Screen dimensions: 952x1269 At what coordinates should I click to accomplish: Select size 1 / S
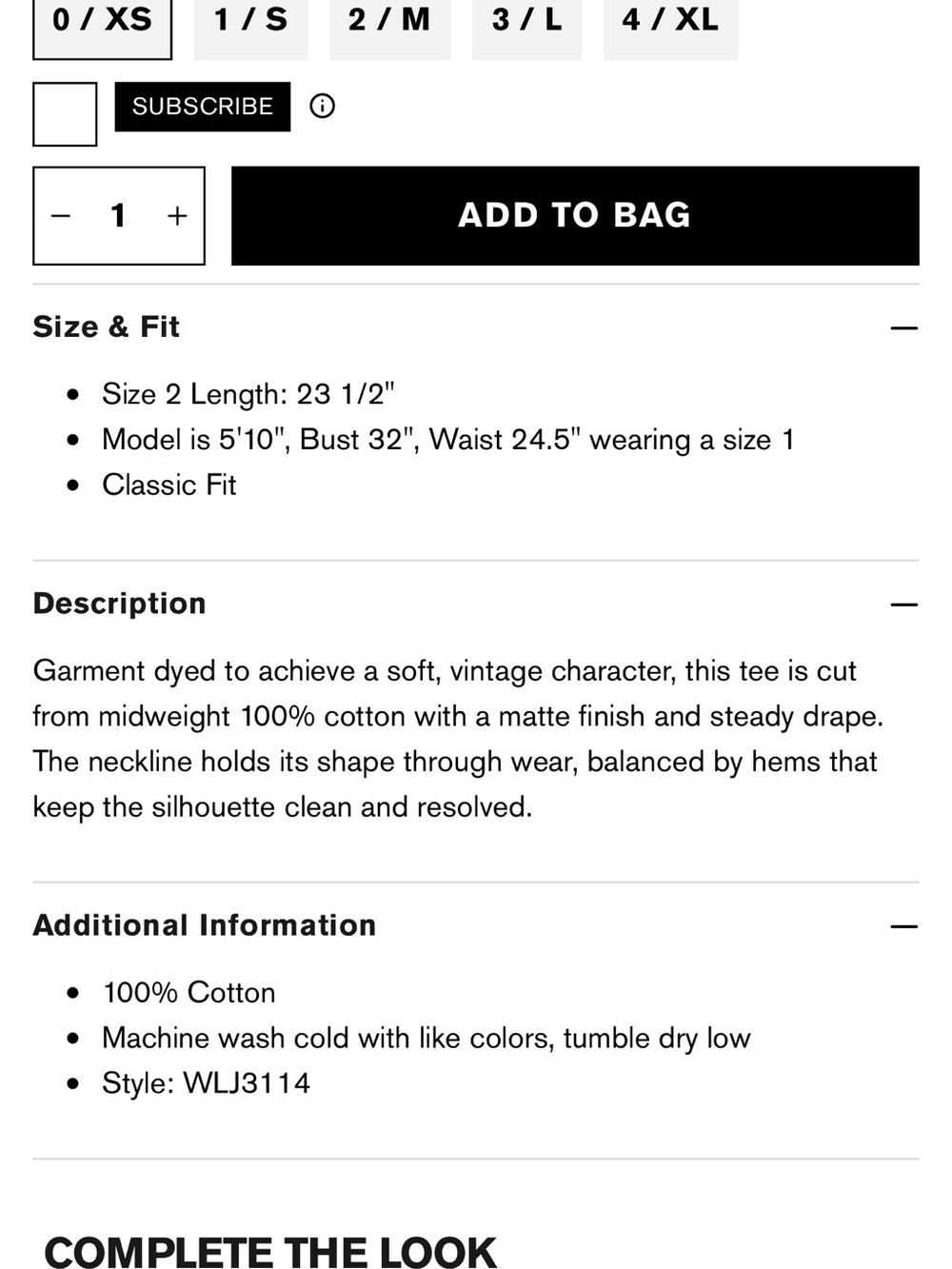251,25
